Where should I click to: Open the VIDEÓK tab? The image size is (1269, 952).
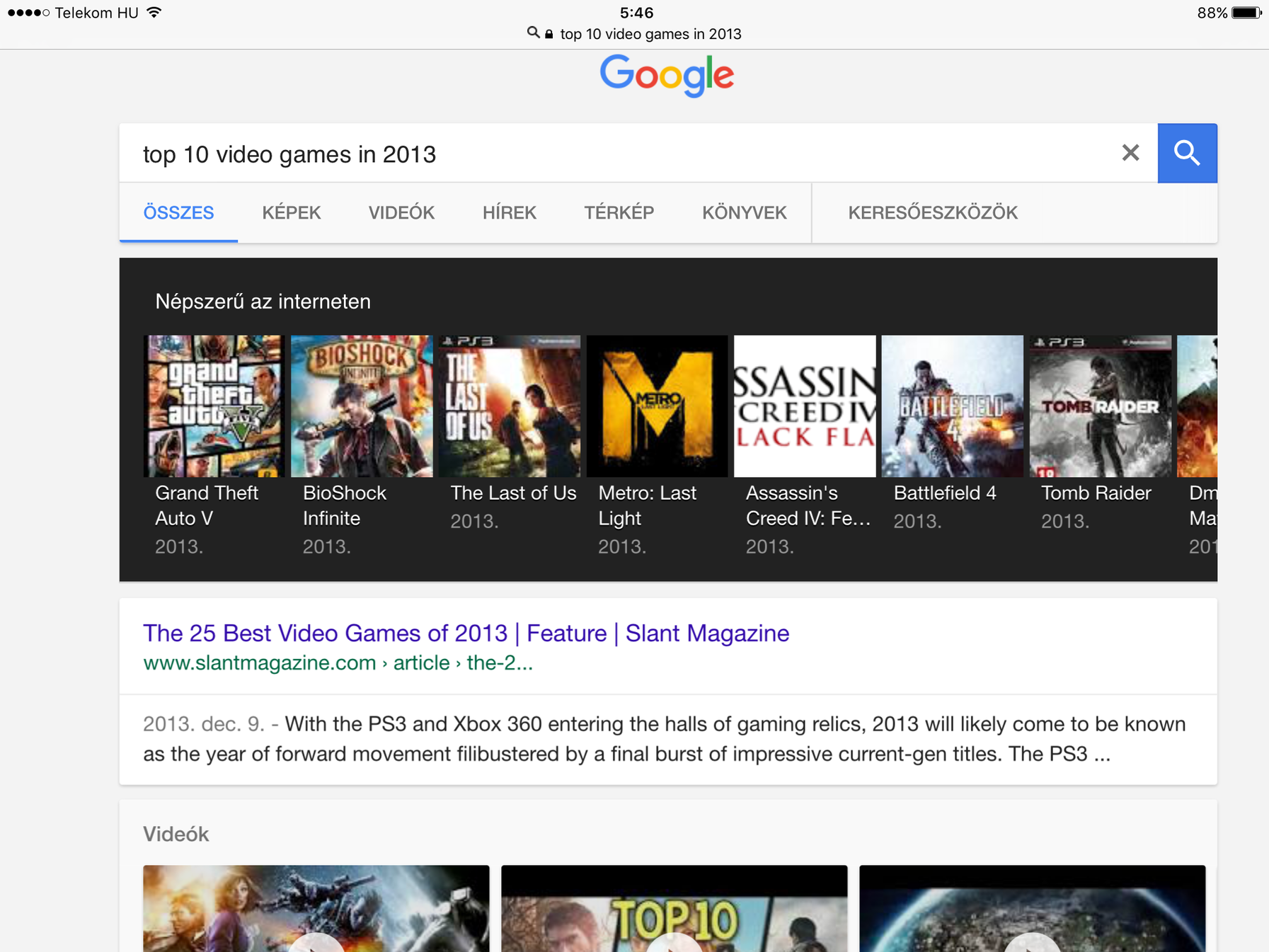[401, 212]
